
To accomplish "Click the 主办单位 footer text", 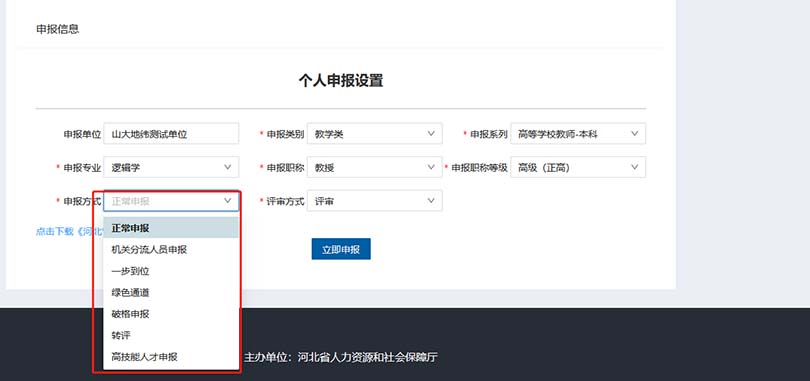I will pyautogui.click(x=341, y=357).
